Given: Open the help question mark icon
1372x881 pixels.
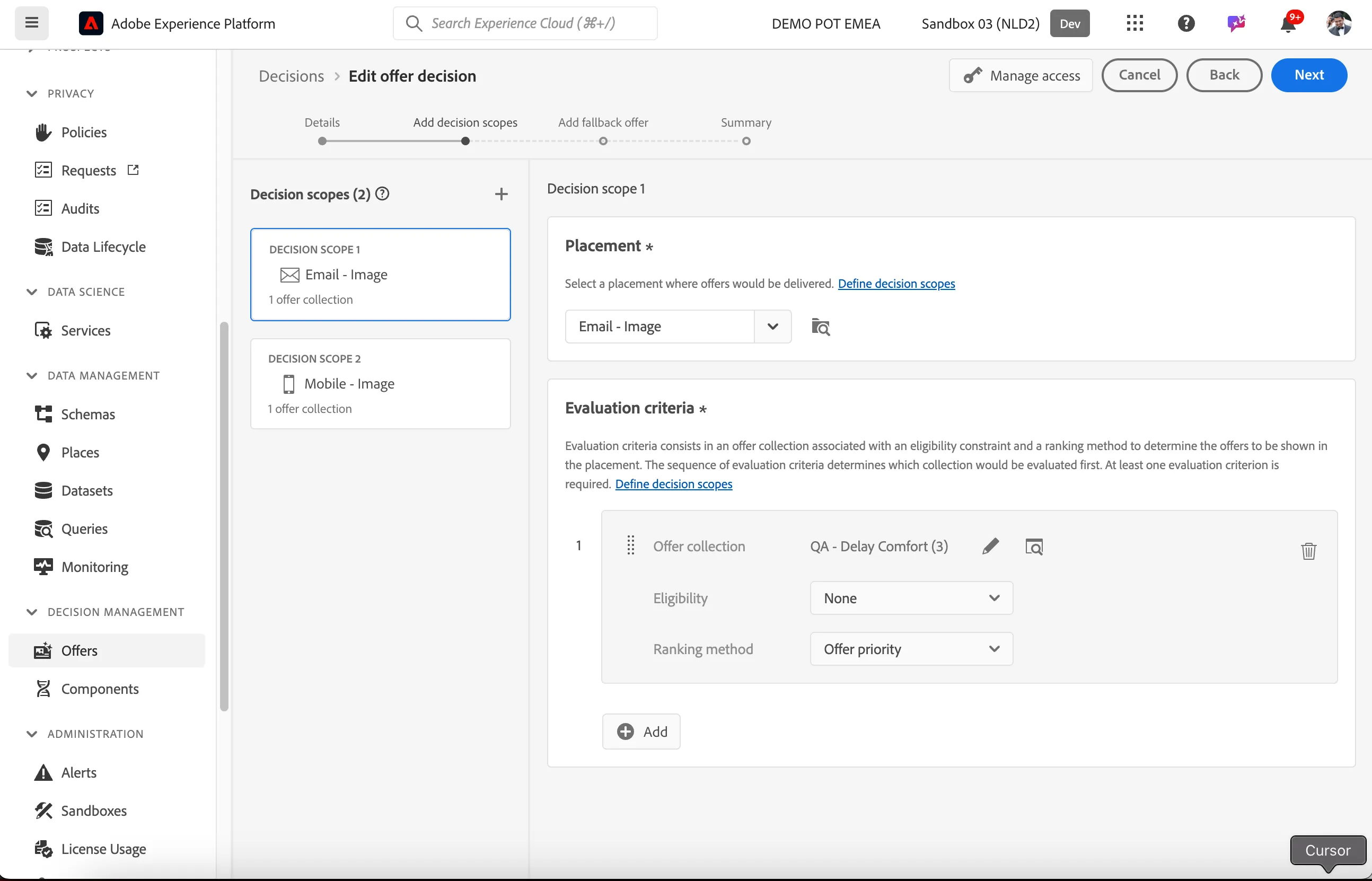Looking at the screenshot, I should 1186,23.
